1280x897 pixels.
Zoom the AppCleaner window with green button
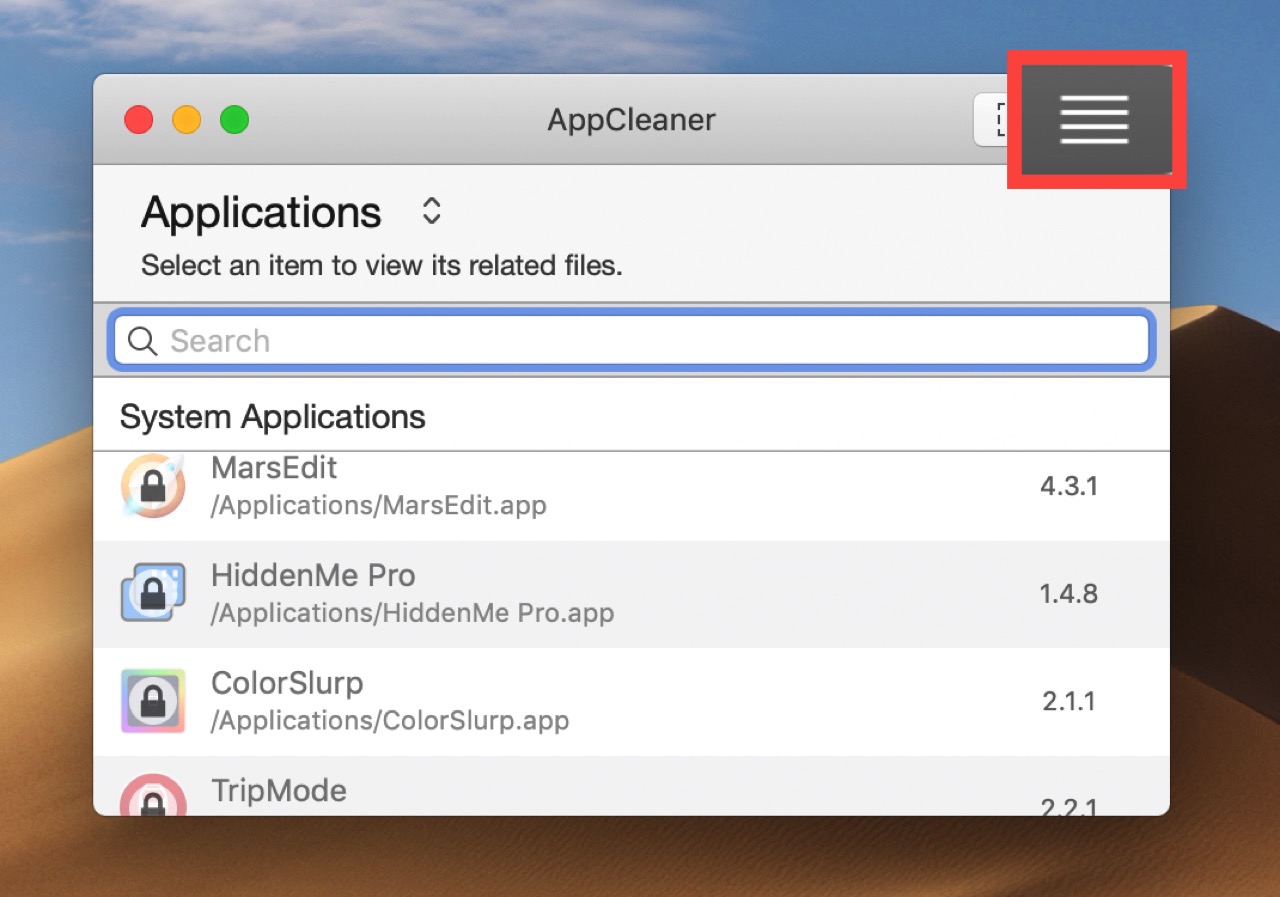[x=235, y=120]
